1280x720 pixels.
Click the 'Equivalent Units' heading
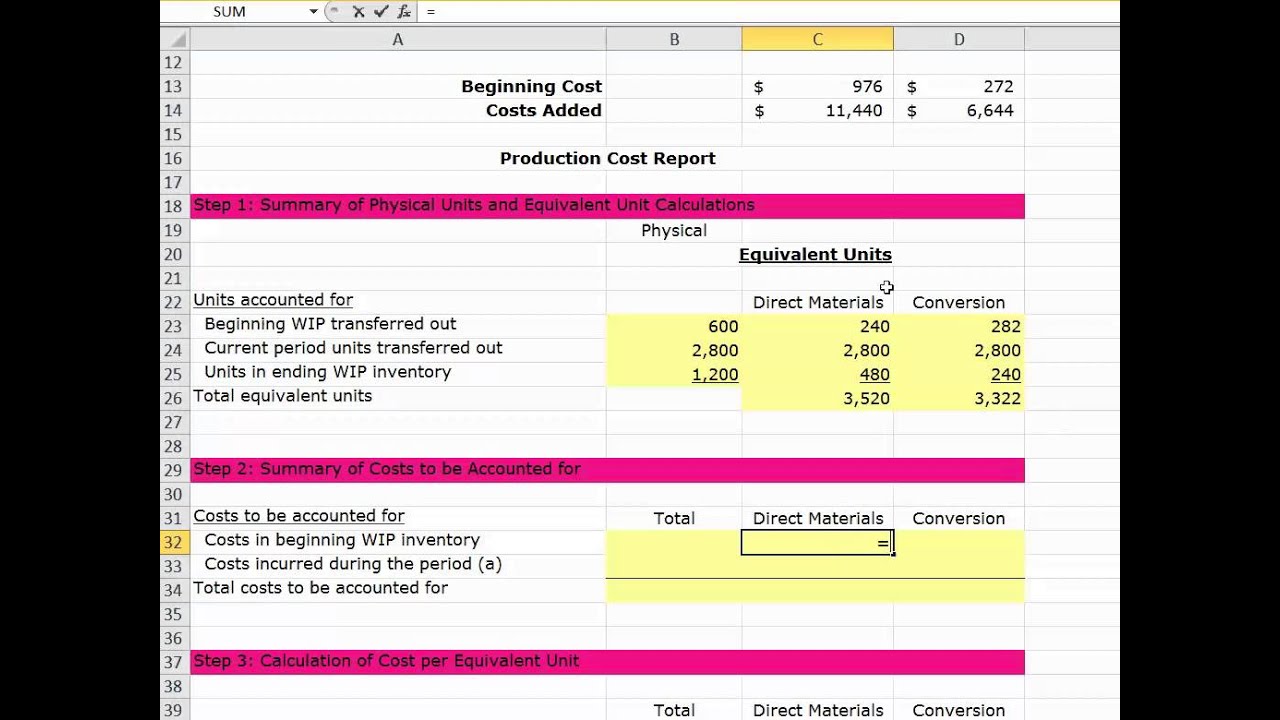pyautogui.click(x=815, y=255)
